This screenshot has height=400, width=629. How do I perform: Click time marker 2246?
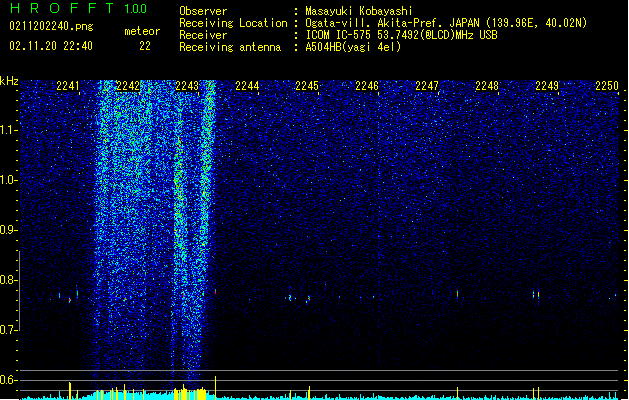pyautogui.click(x=367, y=86)
